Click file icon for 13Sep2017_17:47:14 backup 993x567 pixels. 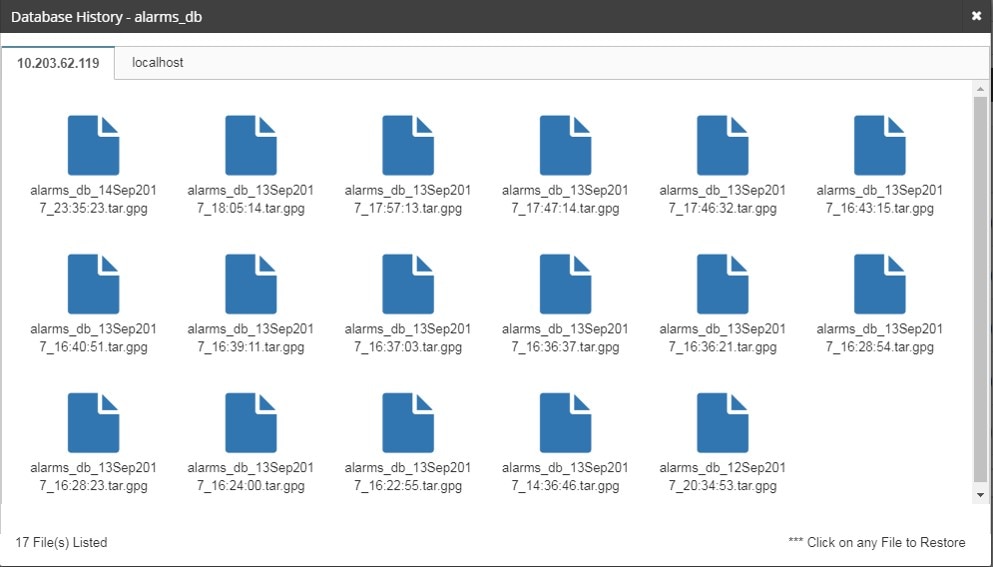(565, 145)
